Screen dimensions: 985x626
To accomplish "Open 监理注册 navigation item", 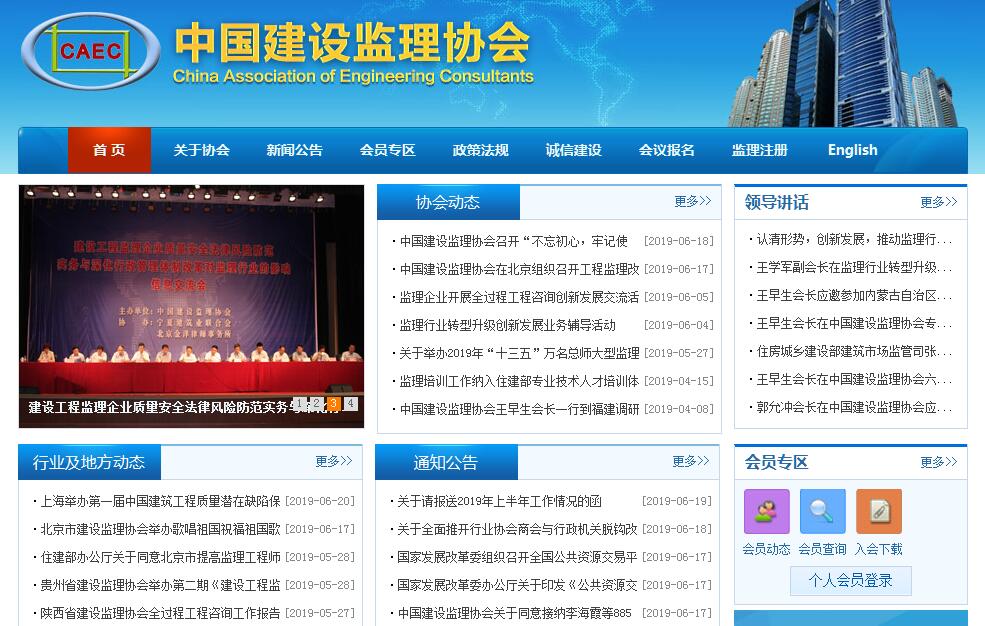I will click(759, 150).
